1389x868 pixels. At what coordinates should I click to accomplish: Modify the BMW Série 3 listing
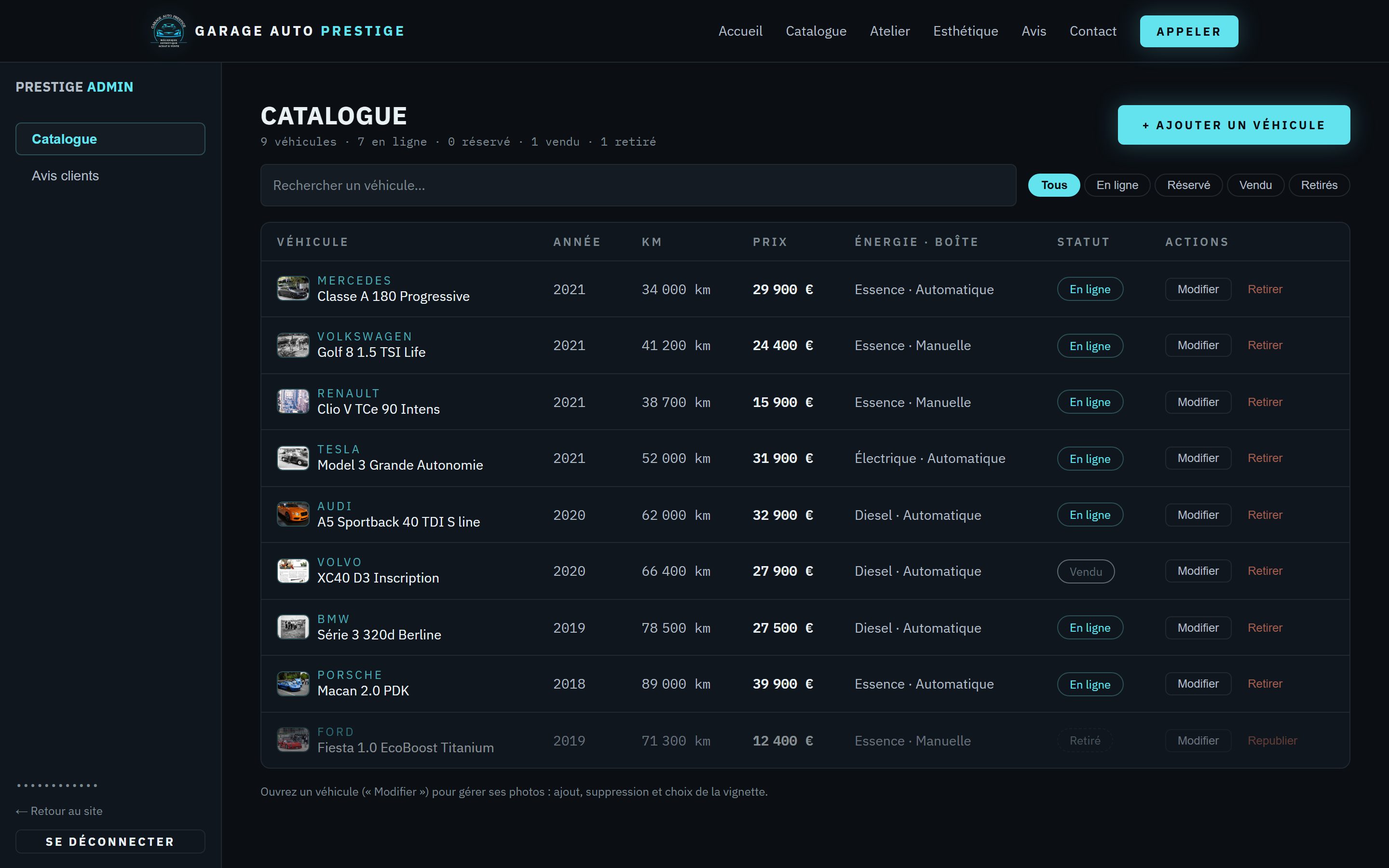[1198, 627]
